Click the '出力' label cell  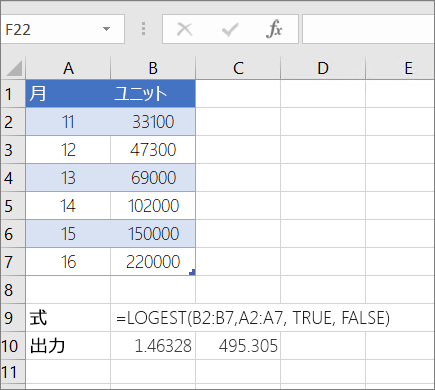tap(68, 346)
